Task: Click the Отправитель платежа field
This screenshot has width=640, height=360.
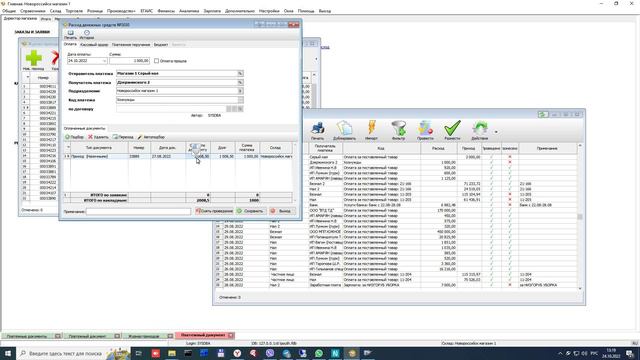Action: [177, 73]
